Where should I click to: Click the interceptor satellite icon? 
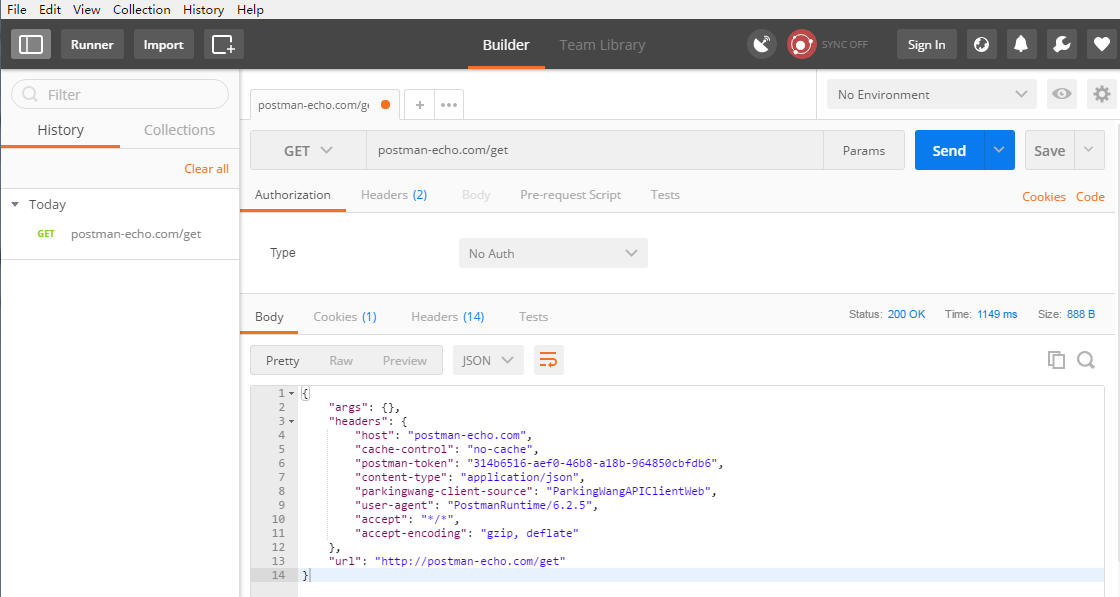[762, 44]
